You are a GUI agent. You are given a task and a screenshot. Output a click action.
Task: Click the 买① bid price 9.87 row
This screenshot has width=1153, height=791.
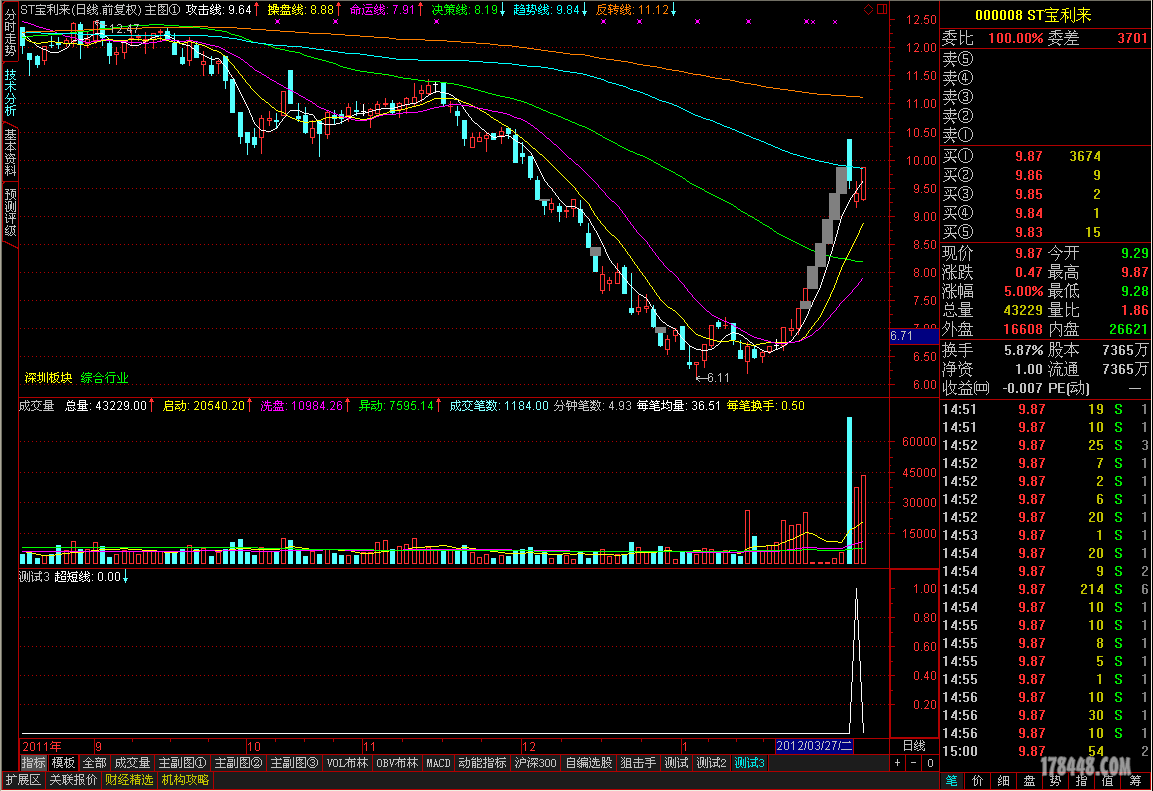1046,156
